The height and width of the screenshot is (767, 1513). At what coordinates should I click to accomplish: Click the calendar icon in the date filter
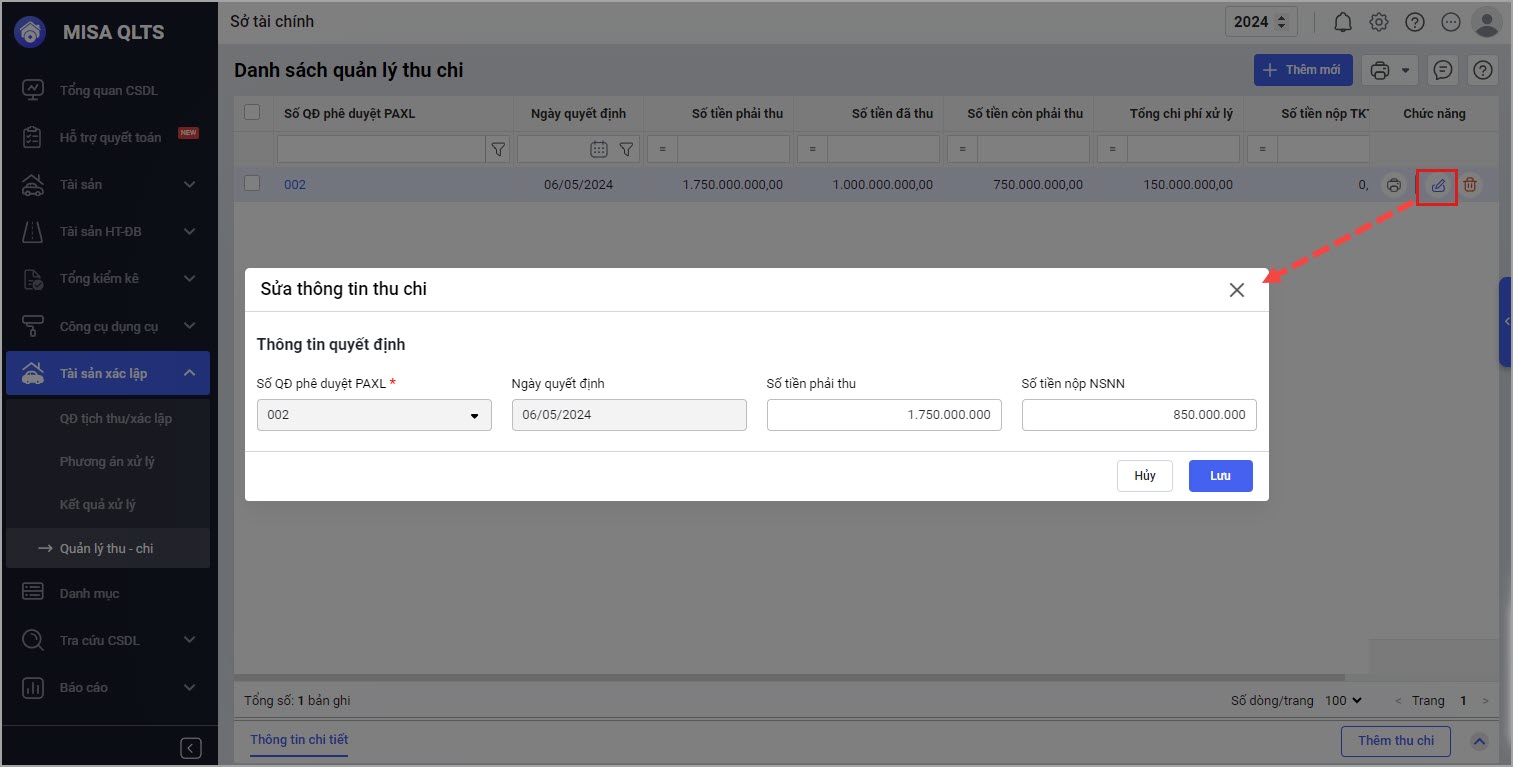599,150
